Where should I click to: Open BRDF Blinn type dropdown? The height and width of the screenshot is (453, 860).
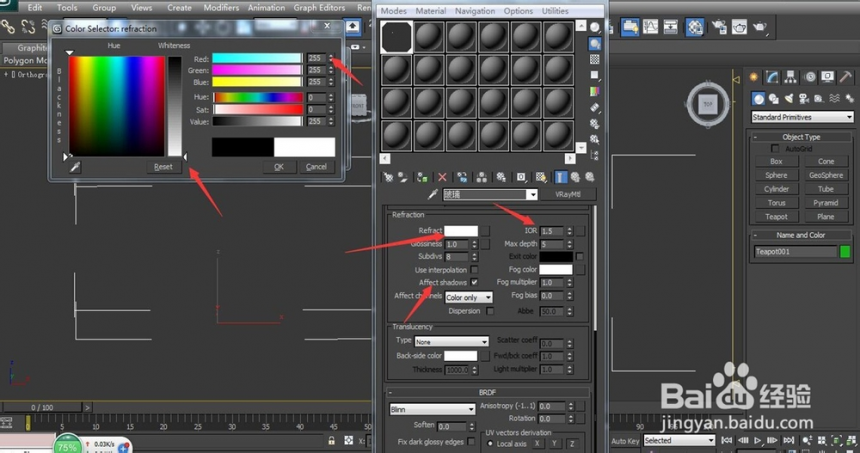coord(432,410)
